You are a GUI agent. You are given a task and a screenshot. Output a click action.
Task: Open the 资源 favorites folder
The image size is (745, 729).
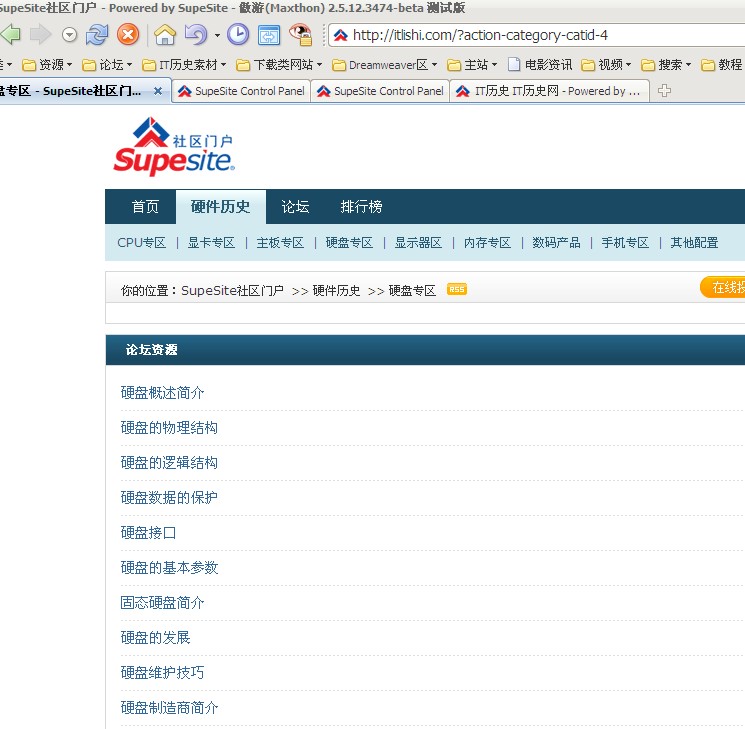click(48, 65)
